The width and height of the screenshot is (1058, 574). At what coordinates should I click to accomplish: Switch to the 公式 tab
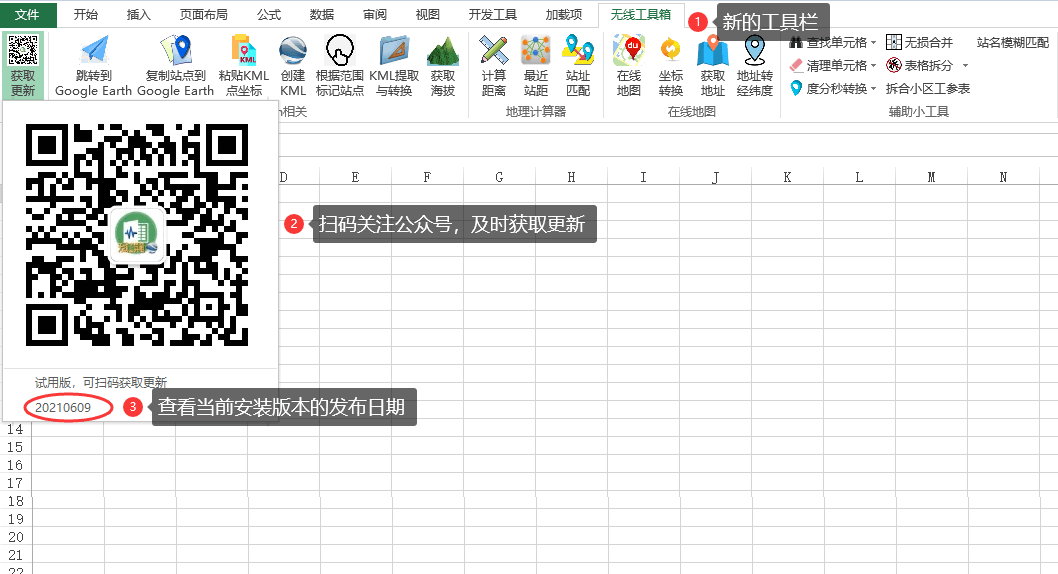[x=269, y=14]
